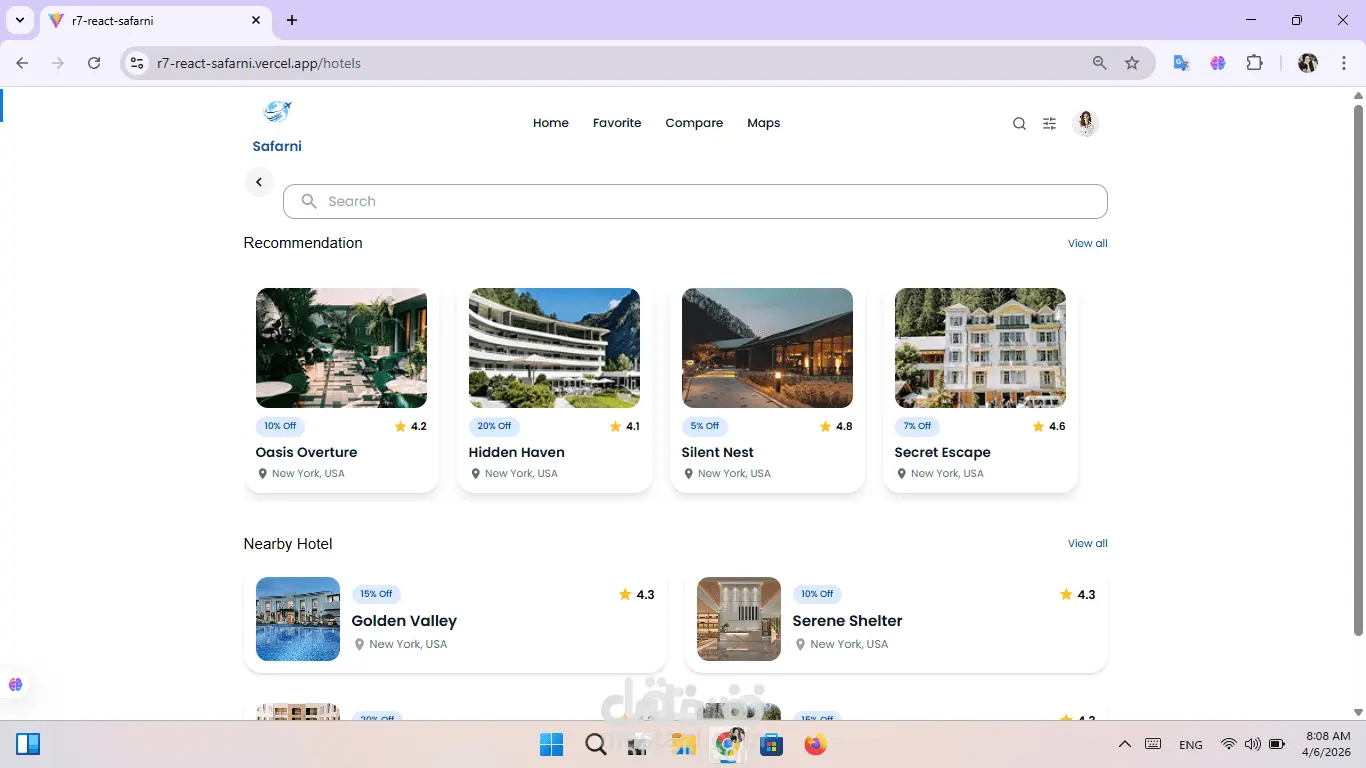Click the 20% Off badge on Hidden Haven

pos(494,426)
